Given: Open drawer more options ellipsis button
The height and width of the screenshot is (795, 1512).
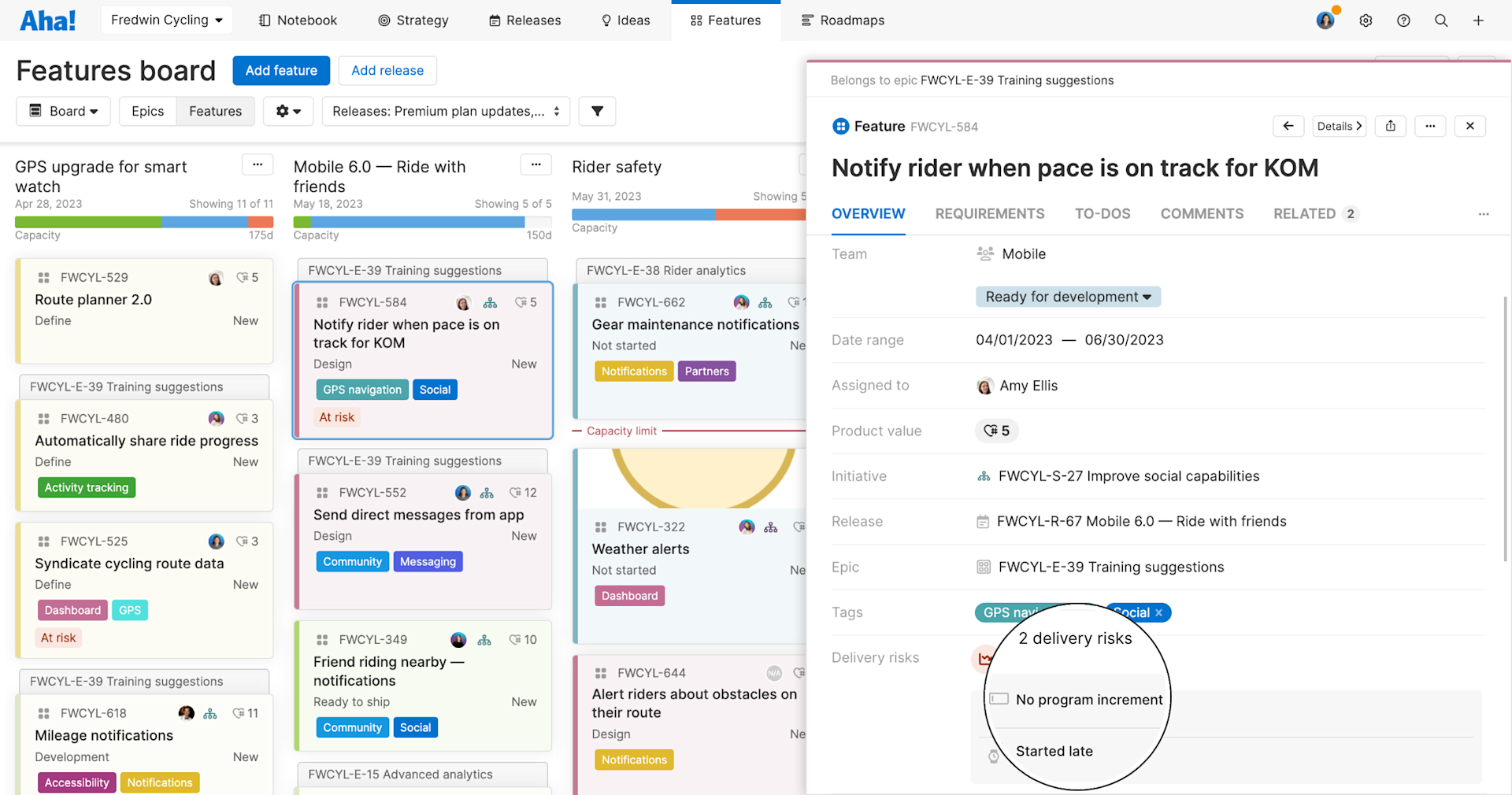Looking at the screenshot, I should (1430, 126).
